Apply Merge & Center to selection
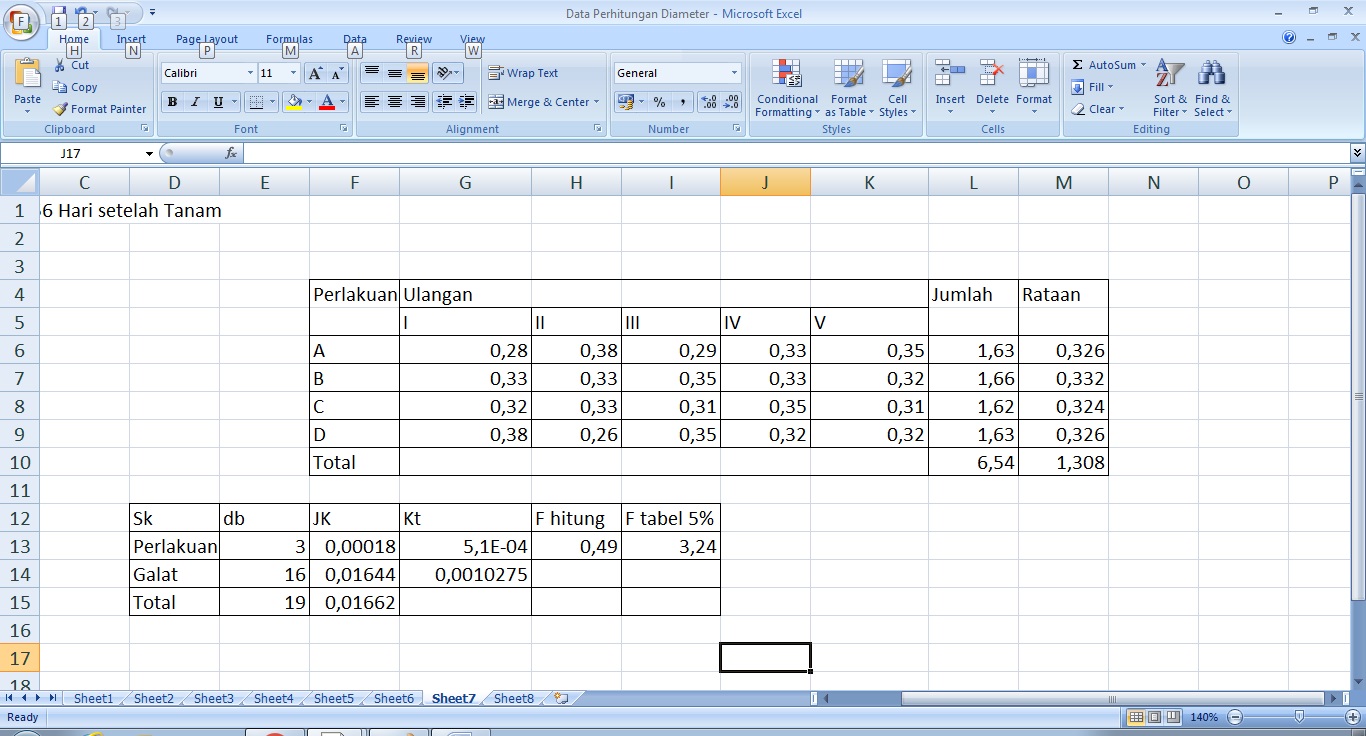 [x=536, y=102]
